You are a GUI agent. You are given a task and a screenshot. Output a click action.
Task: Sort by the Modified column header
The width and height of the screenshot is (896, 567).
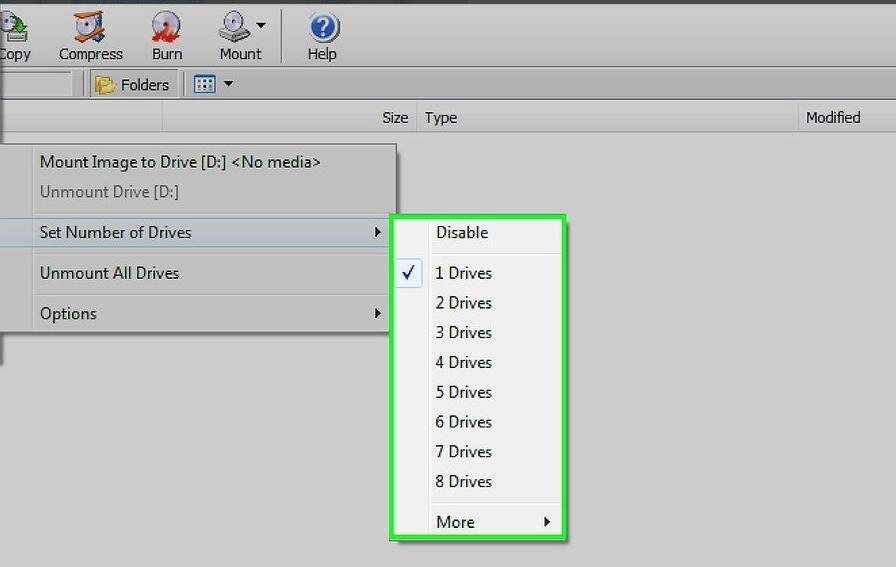(x=833, y=118)
